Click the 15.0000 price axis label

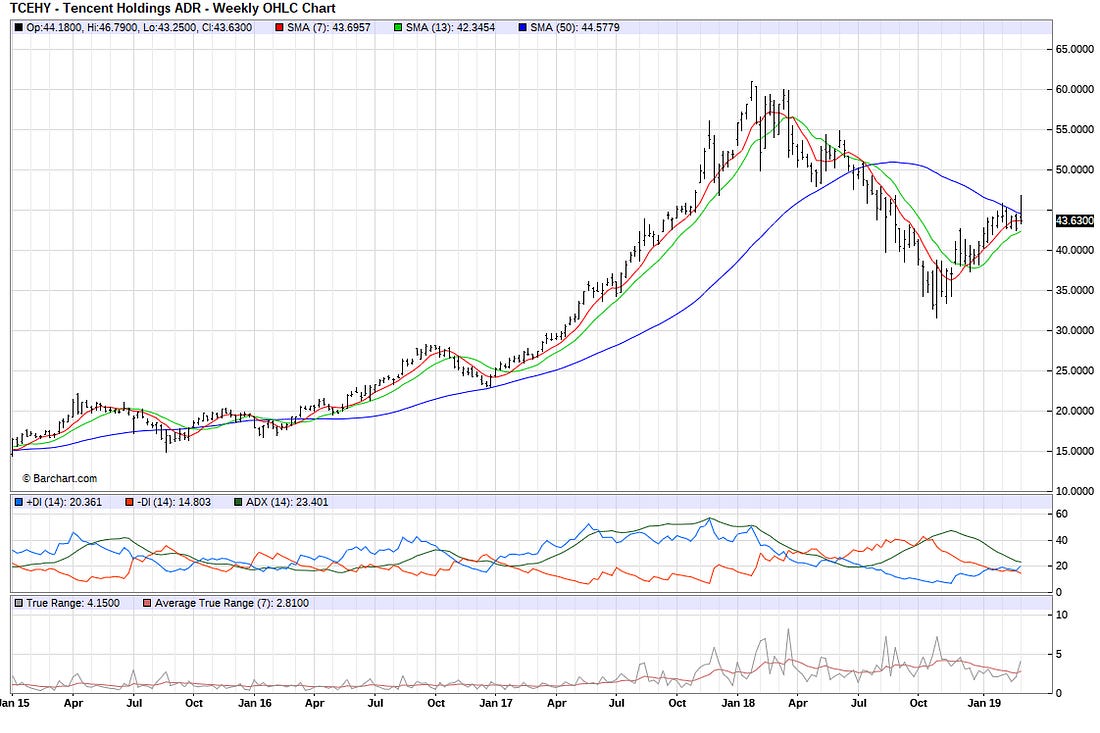tap(1075, 451)
